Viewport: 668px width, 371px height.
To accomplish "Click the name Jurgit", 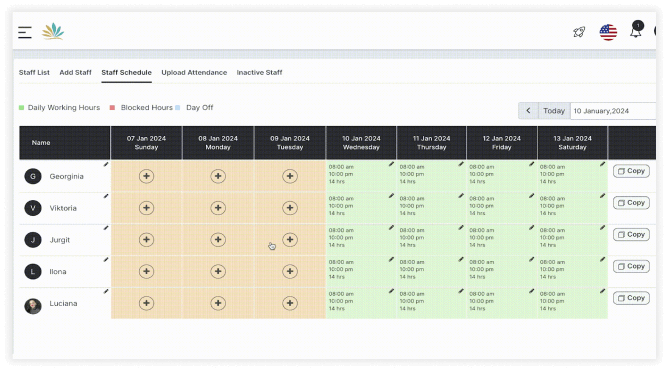I will tap(60, 240).
